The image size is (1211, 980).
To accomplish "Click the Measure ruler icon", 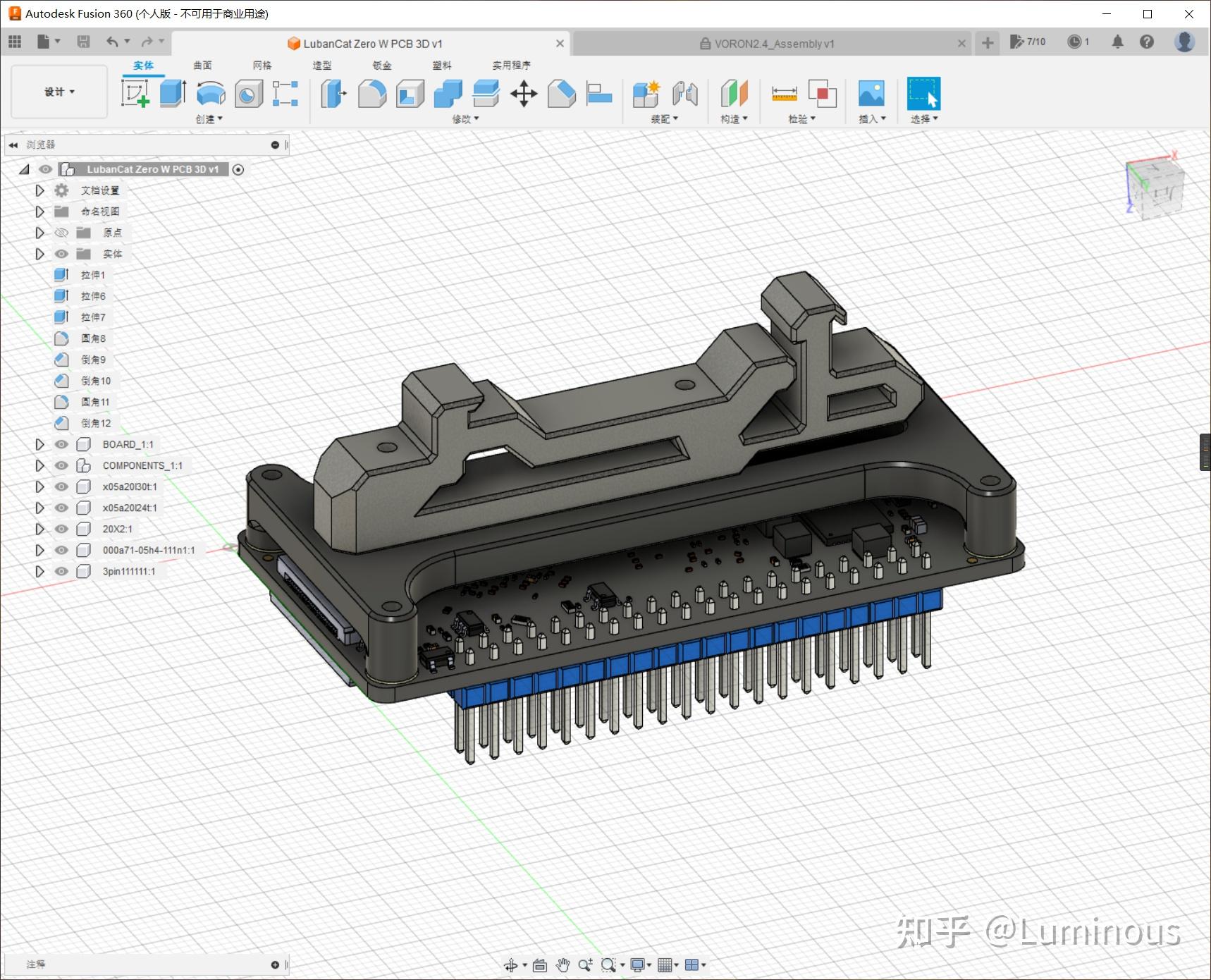I will (x=784, y=93).
